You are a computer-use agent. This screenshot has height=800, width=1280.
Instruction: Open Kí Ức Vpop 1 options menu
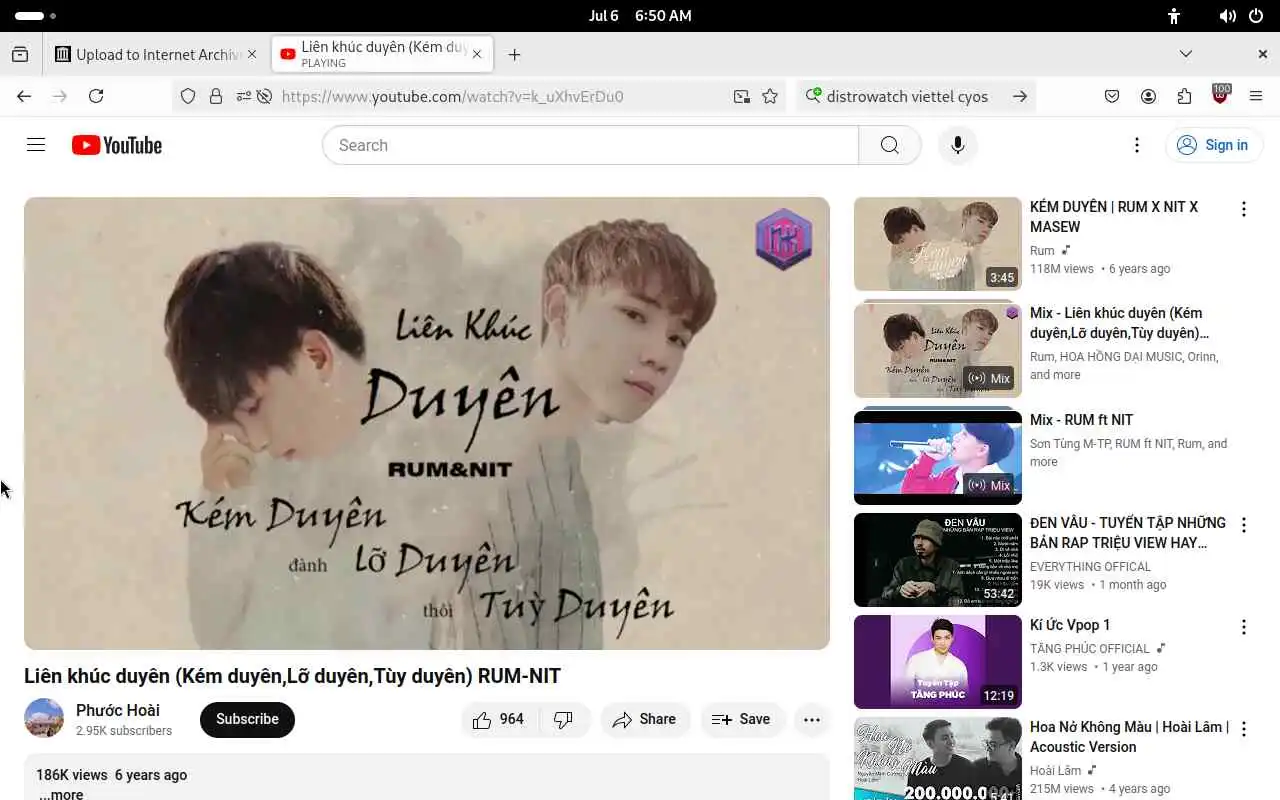click(1244, 627)
